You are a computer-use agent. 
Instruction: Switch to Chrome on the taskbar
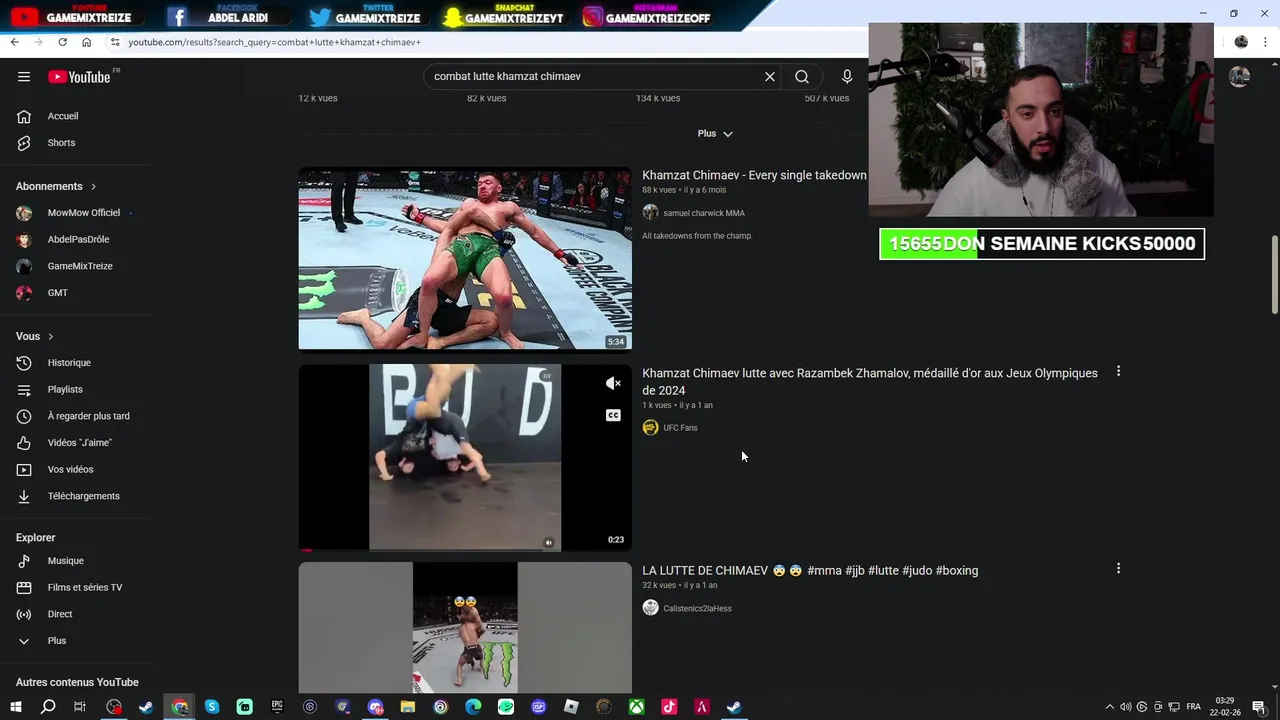[180, 707]
